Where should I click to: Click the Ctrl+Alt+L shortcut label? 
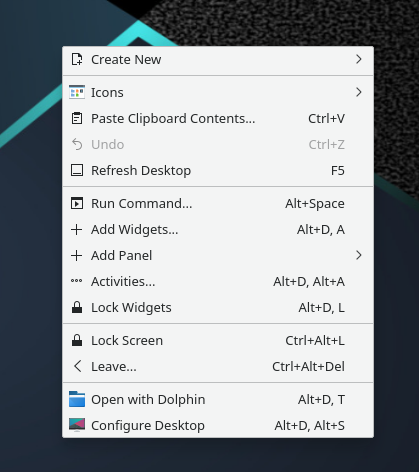315,340
